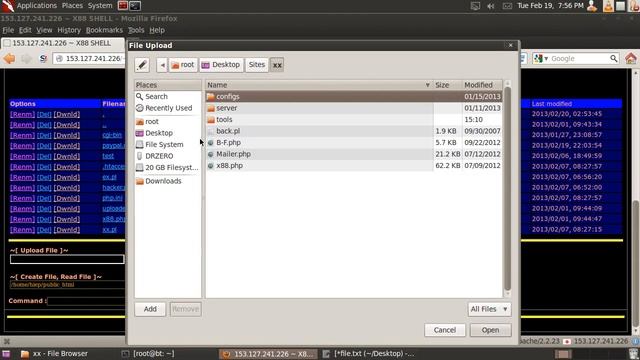Select the X88 SHELL browser tab

click(63, 43)
